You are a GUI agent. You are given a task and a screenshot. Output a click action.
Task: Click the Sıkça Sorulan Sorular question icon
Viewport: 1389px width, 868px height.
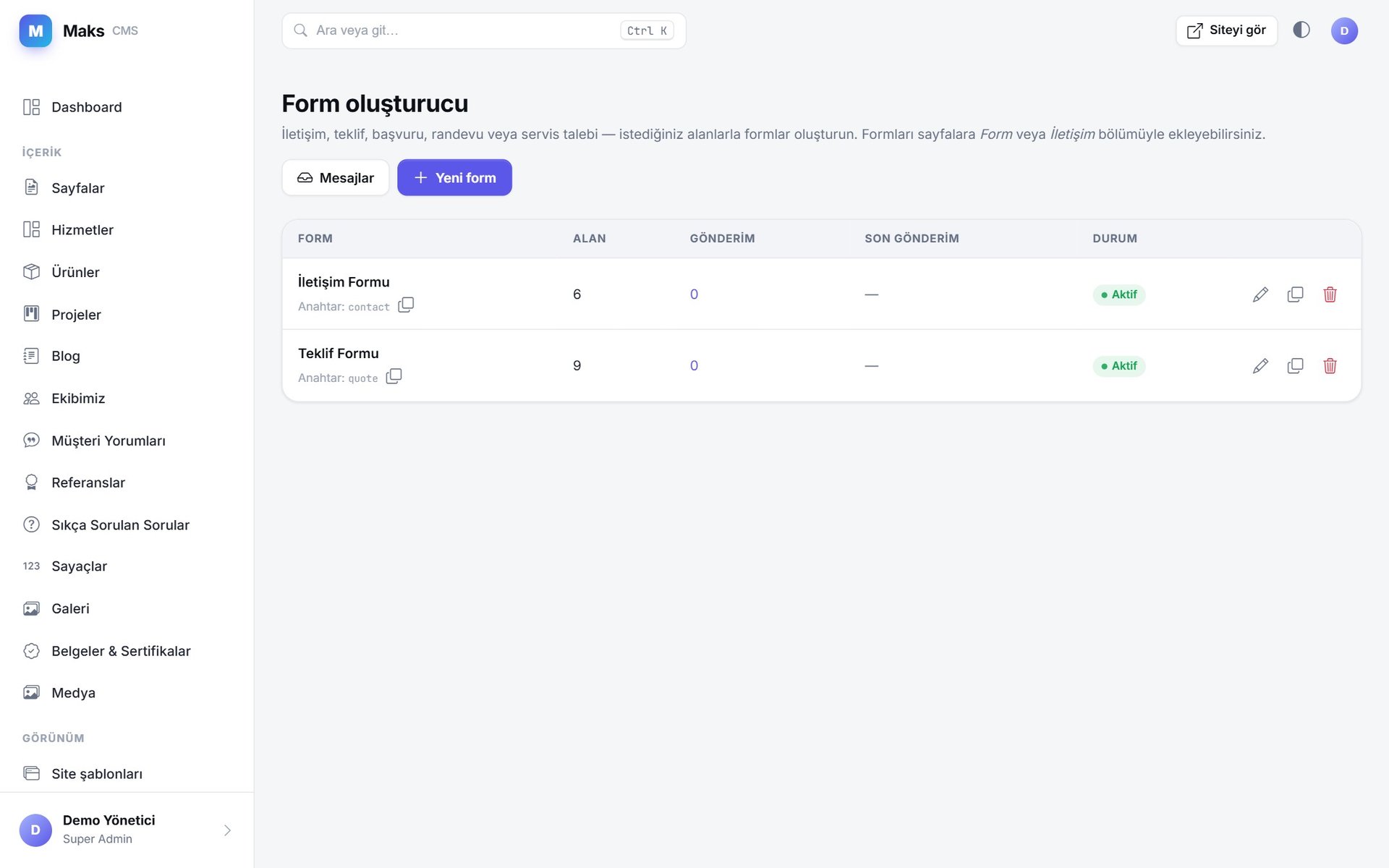coord(31,524)
